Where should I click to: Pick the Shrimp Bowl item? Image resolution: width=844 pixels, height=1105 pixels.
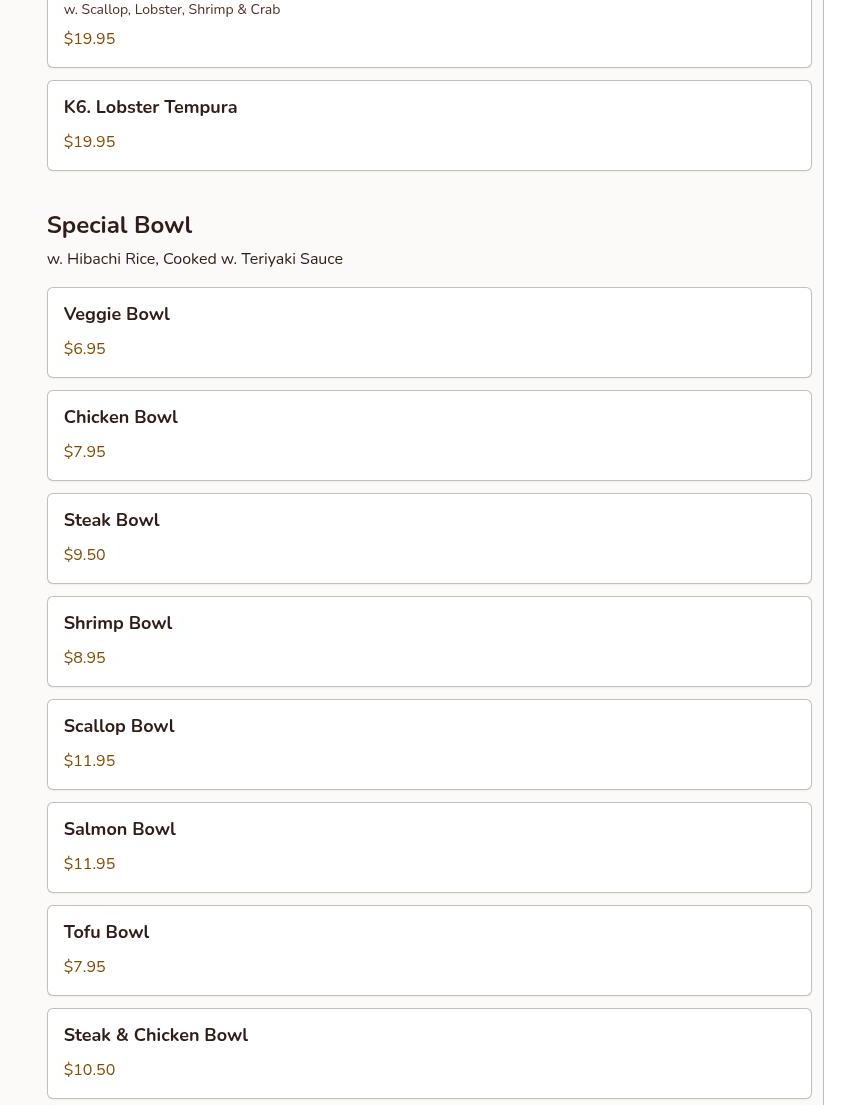pyautogui.click(x=429, y=641)
